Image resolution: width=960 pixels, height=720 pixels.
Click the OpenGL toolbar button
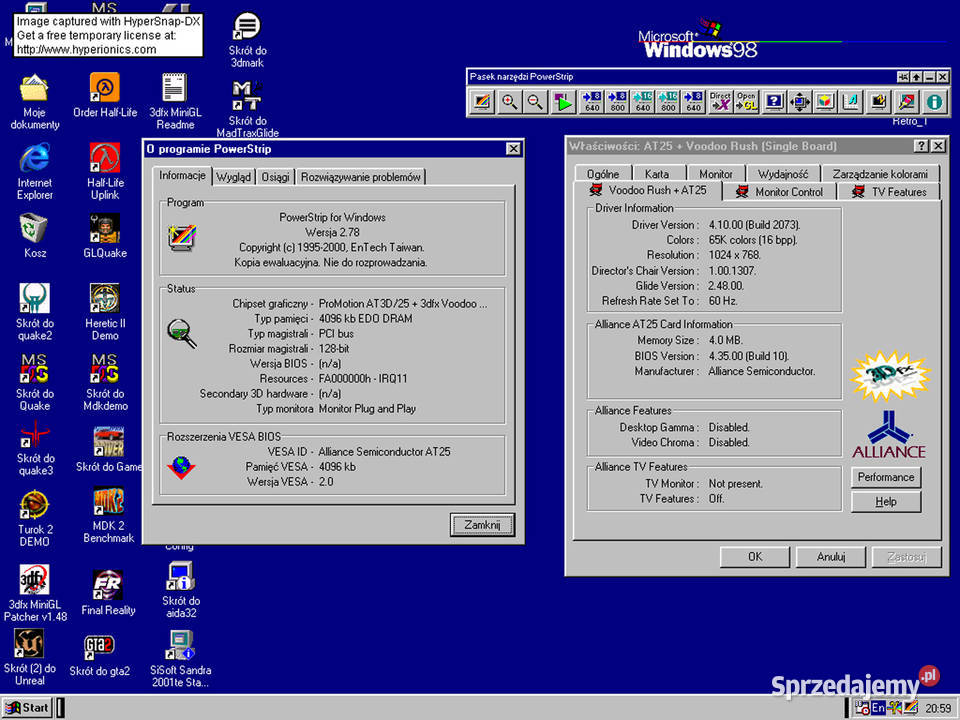(746, 102)
